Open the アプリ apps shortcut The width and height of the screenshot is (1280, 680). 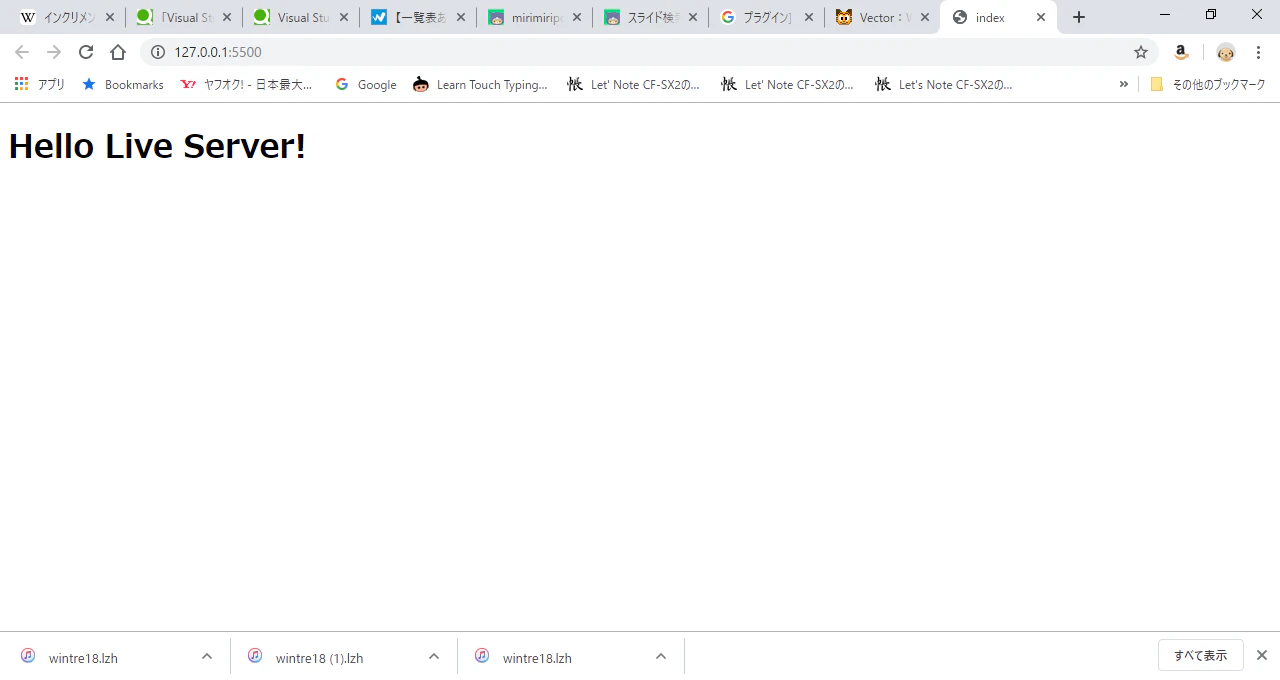[40, 85]
